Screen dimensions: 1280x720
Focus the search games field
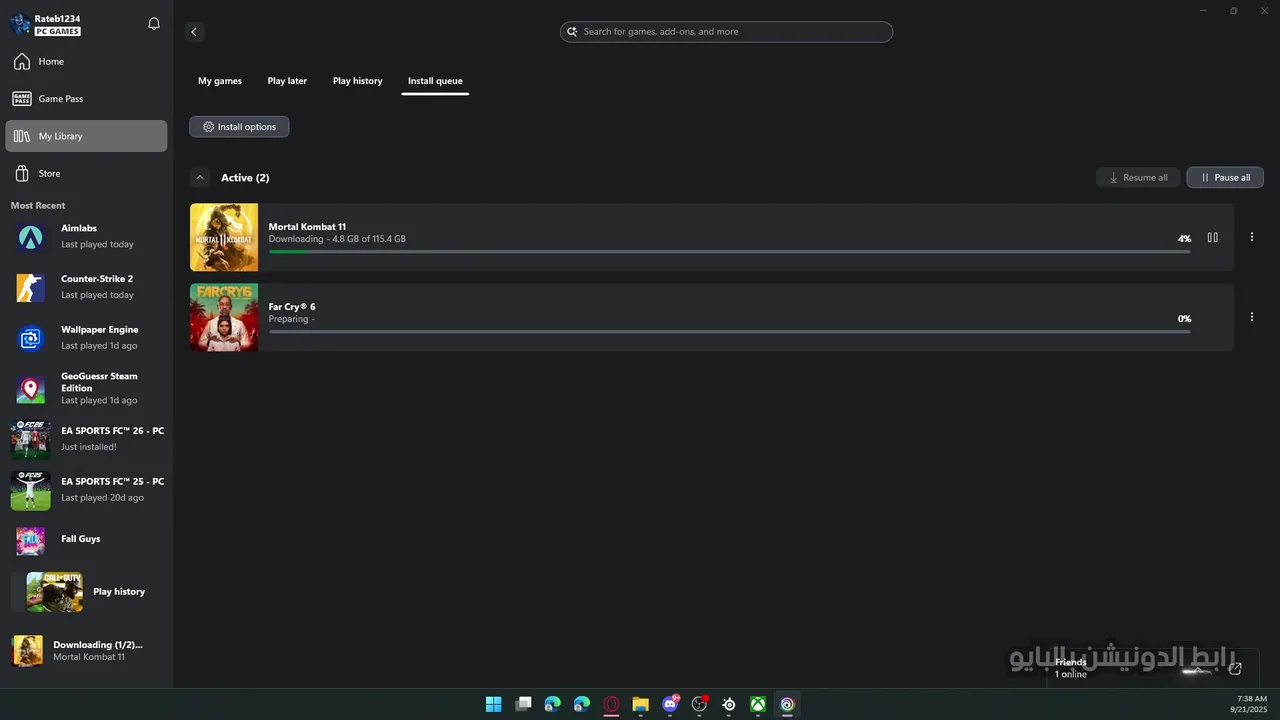726,32
